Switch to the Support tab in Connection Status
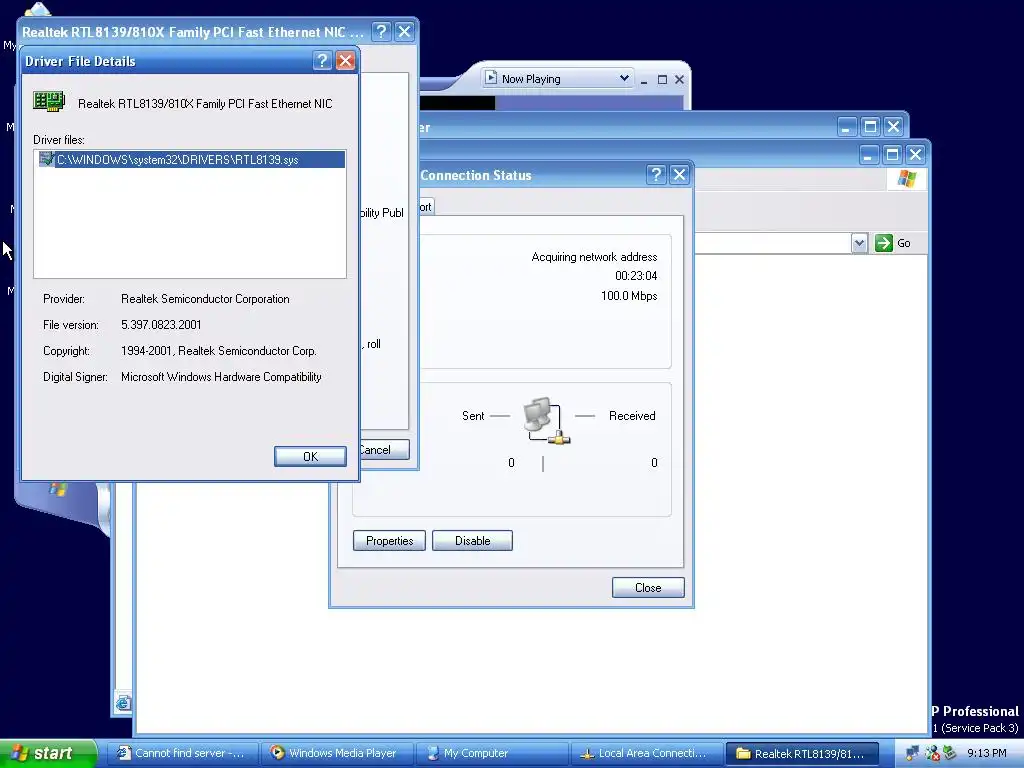1024x768 pixels. coord(426,206)
